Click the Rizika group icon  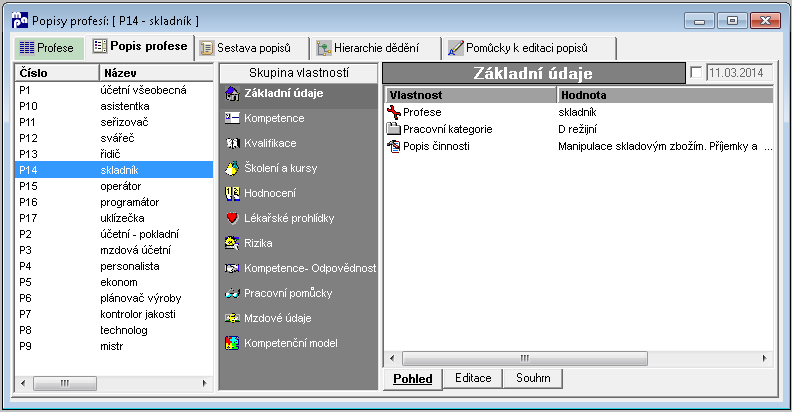point(232,243)
